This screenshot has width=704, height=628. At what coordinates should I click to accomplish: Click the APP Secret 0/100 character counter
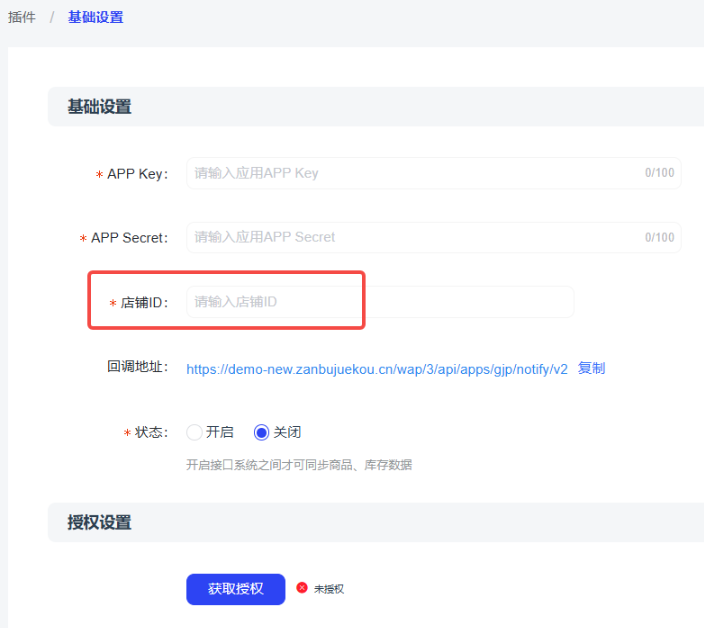[659, 238]
